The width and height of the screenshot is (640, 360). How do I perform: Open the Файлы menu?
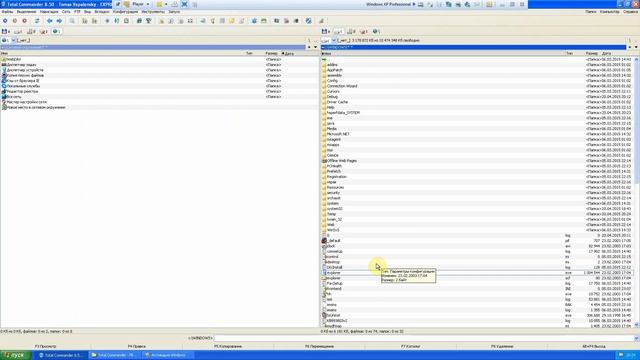tap(7, 12)
